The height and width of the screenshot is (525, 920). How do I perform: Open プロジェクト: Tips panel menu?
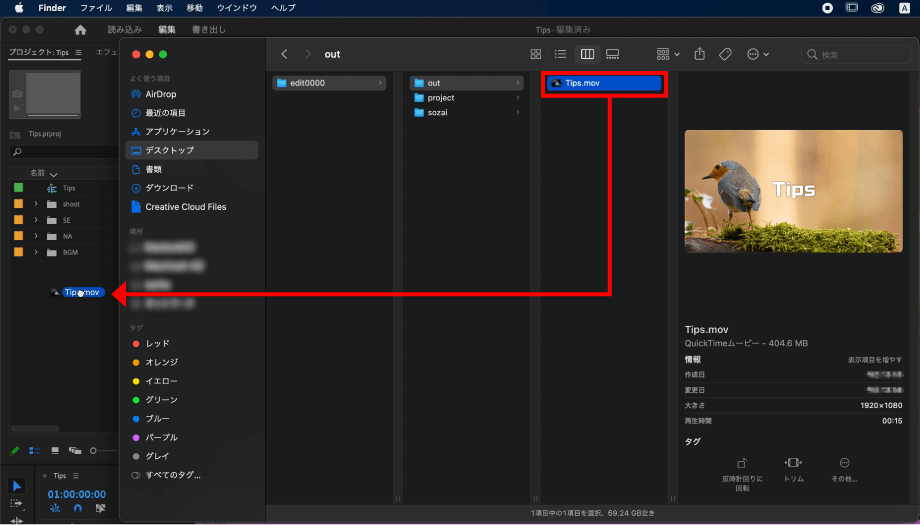tap(78, 52)
